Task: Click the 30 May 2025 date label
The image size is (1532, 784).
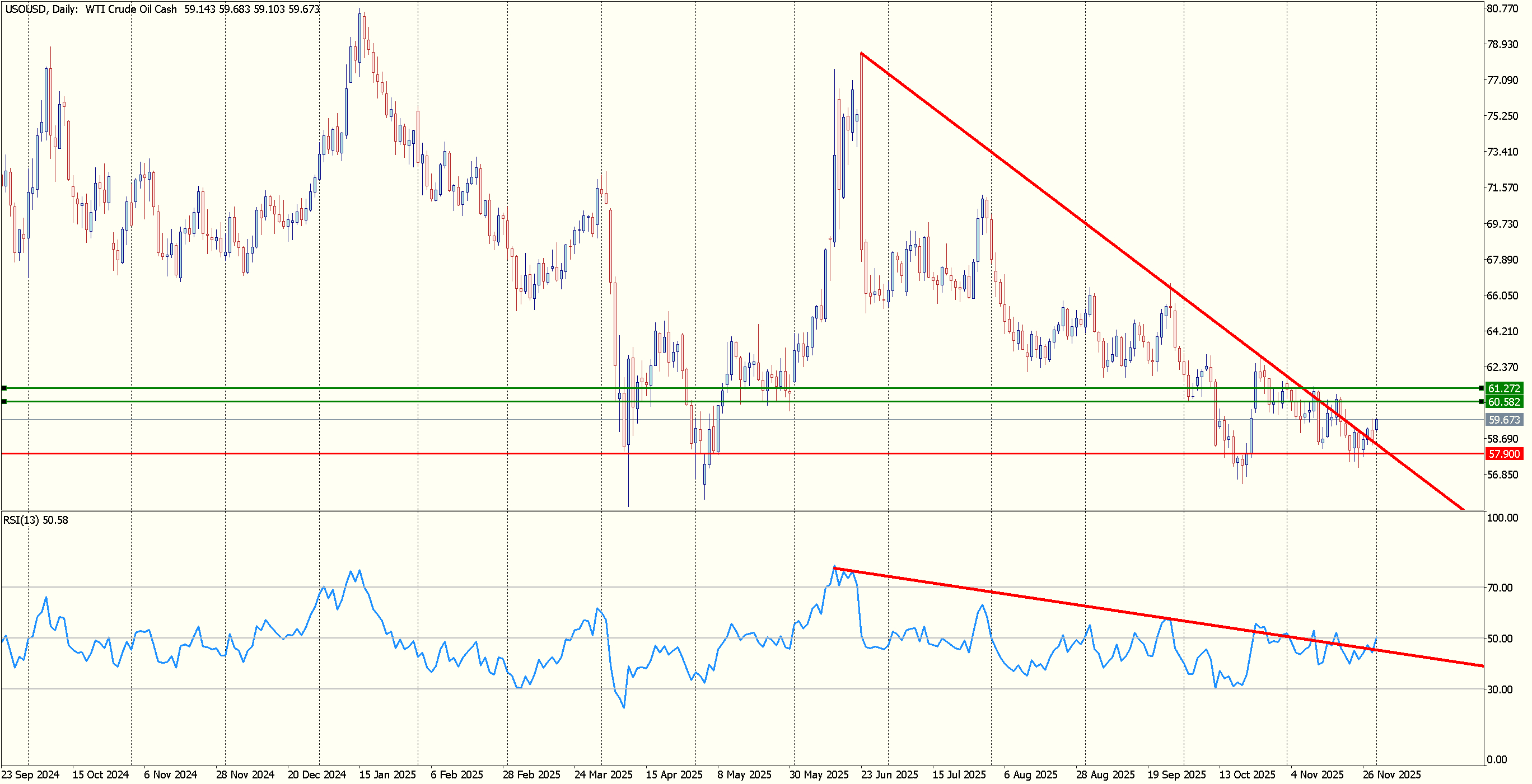Action: point(819,774)
